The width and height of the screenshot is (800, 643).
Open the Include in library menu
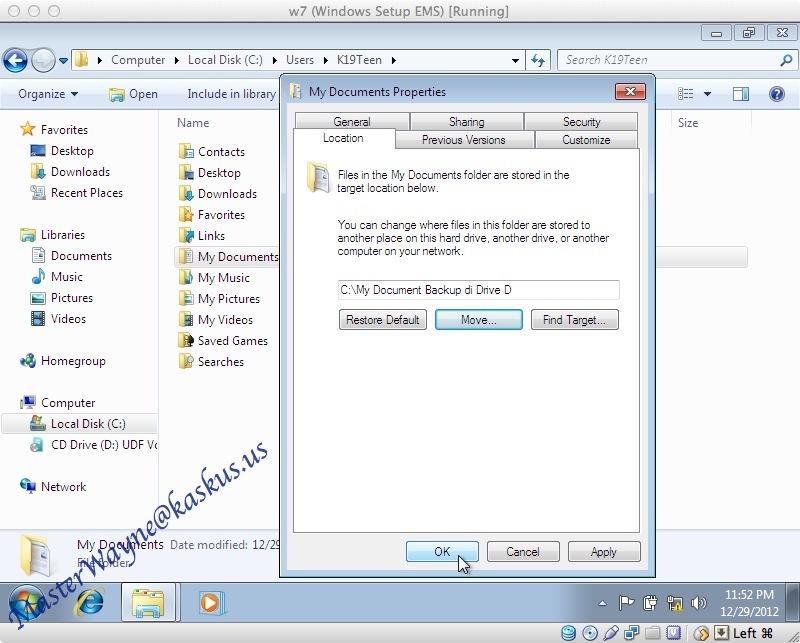pyautogui.click(x=231, y=94)
